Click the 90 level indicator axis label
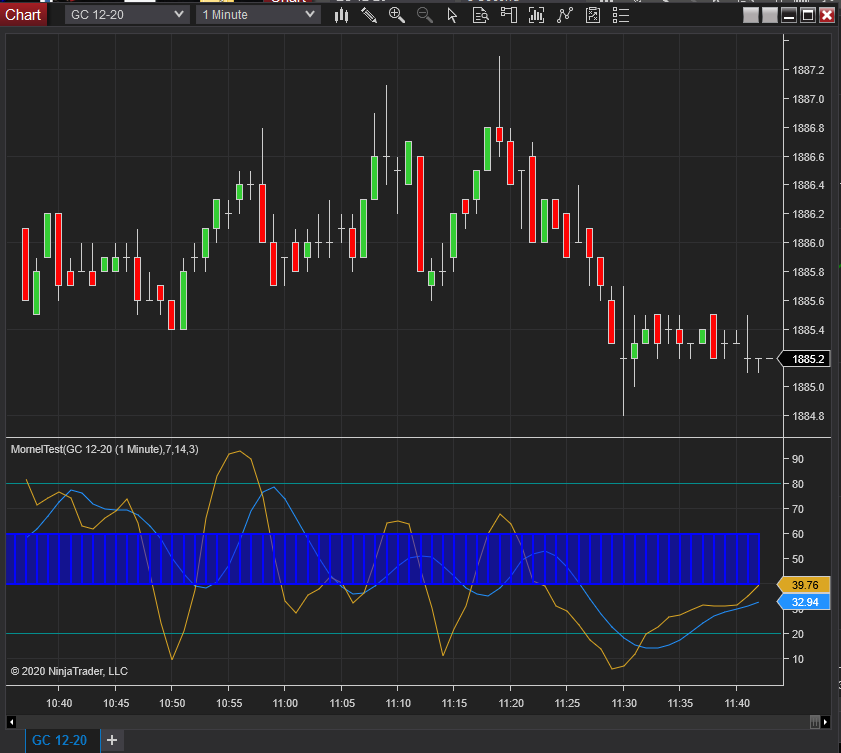 [x=798, y=459]
